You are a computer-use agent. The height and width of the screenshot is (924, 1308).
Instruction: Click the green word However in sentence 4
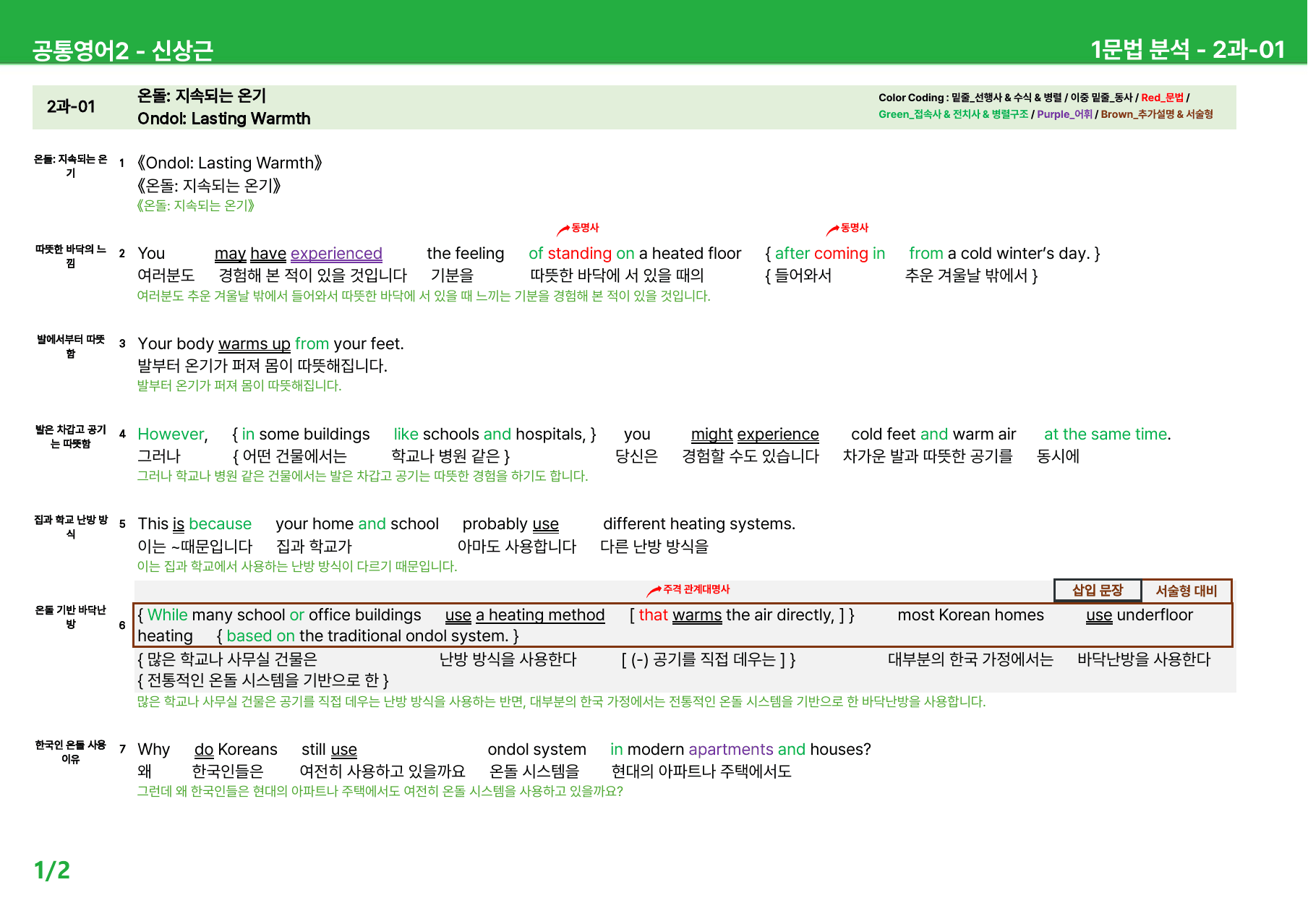point(173,435)
